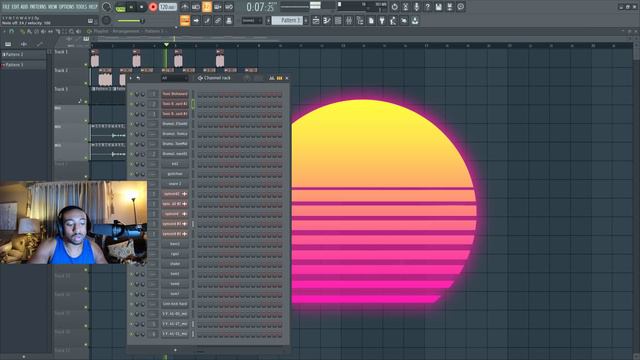
Task: Click the link/multilink controllers icon
Action: pyautogui.click(x=218, y=20)
